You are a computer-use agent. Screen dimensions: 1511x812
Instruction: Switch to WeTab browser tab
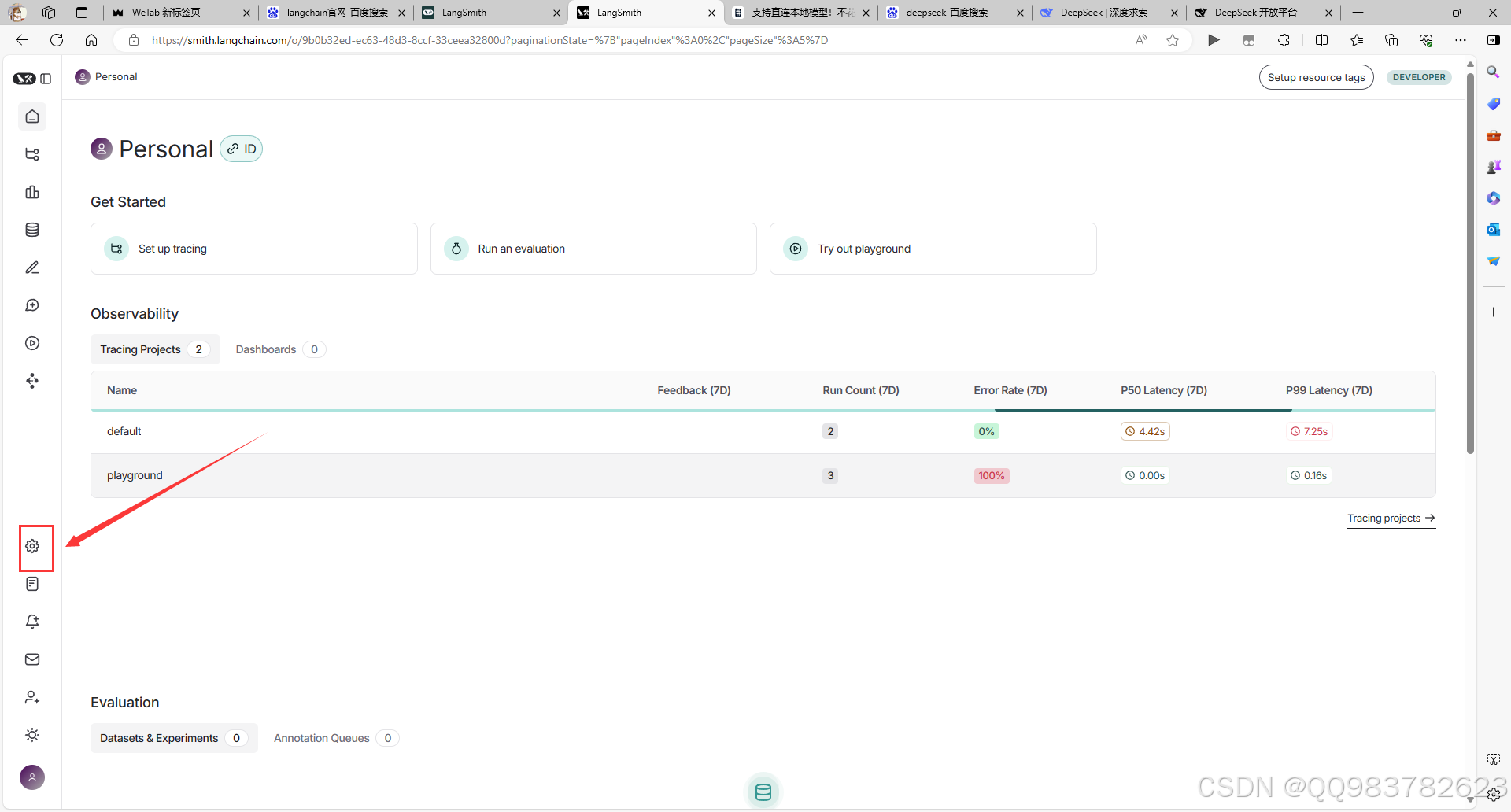[x=180, y=13]
